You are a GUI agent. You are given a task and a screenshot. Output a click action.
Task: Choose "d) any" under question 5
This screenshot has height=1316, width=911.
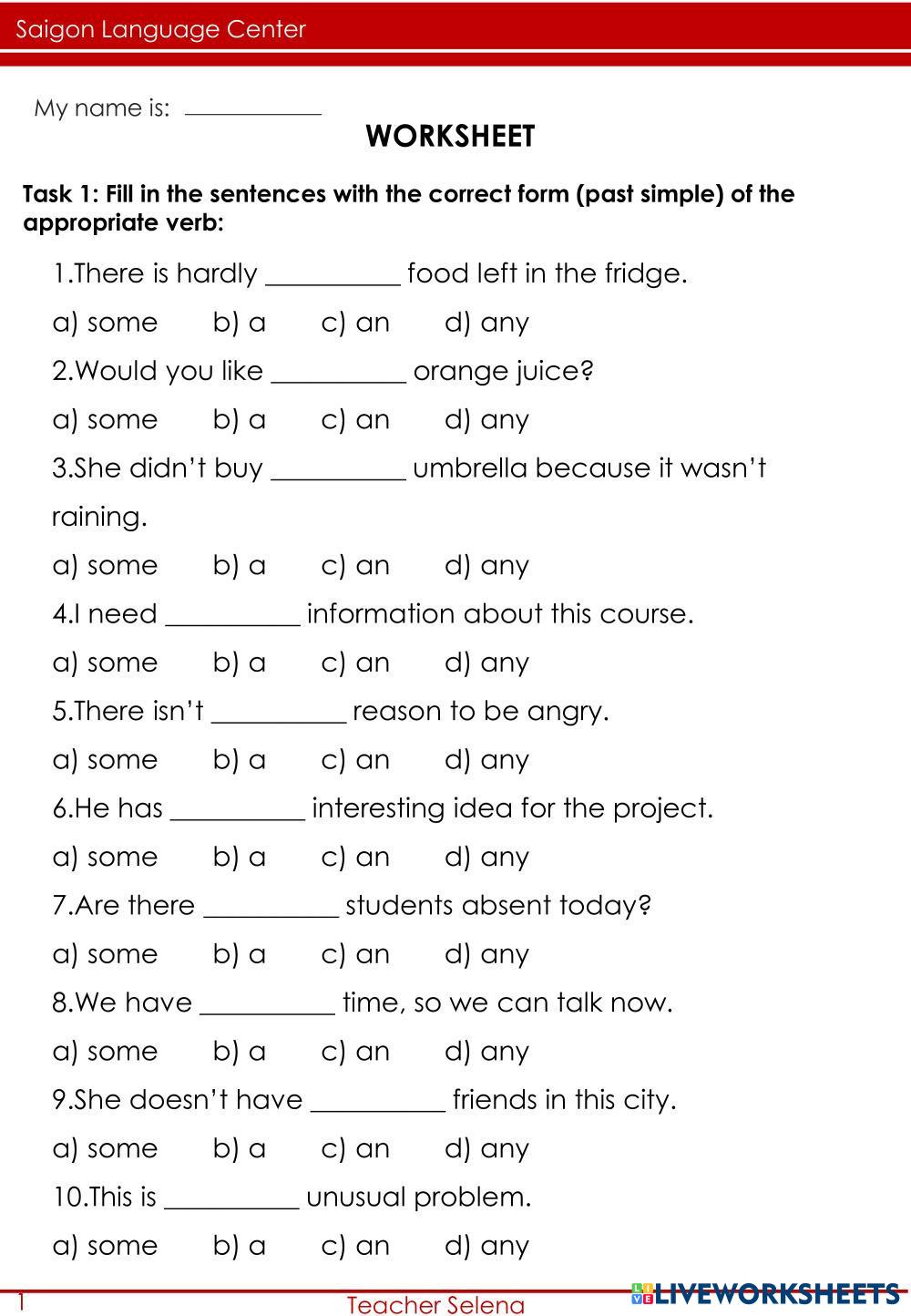point(486,760)
